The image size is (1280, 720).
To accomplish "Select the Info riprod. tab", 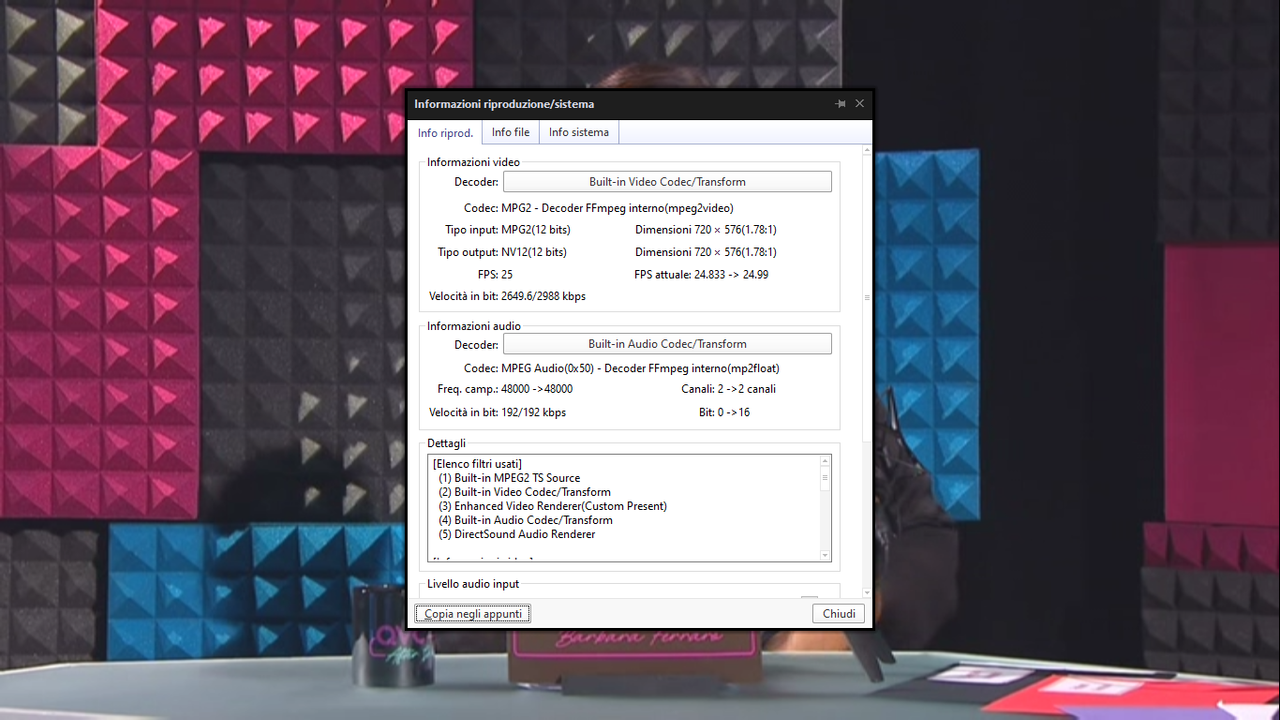I will (x=446, y=132).
